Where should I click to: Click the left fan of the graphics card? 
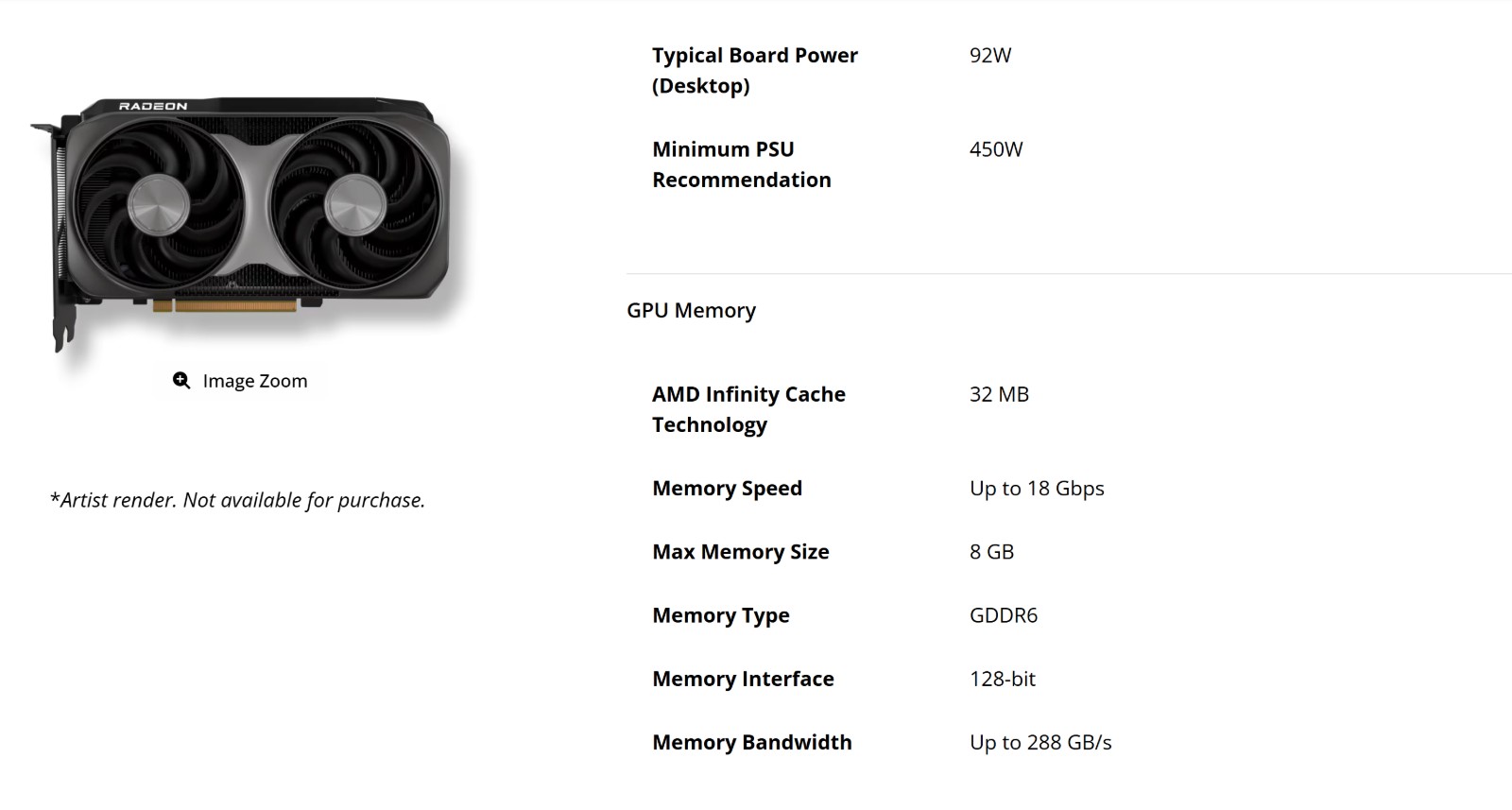(158, 203)
